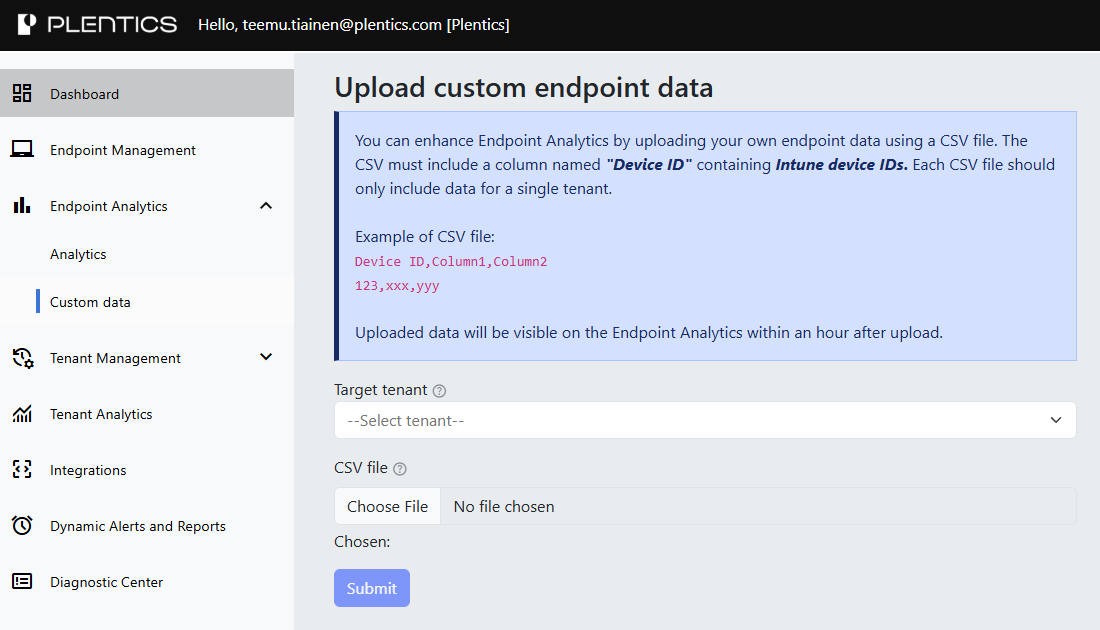Screen dimensions: 1100x630
Task: Click the Tenant Analytics chart icon
Action: (x=22, y=414)
